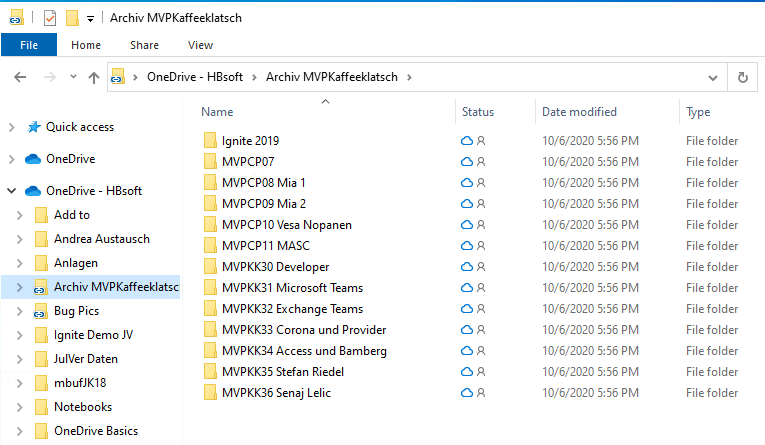Switch to the View ribbon tab

tap(200, 45)
